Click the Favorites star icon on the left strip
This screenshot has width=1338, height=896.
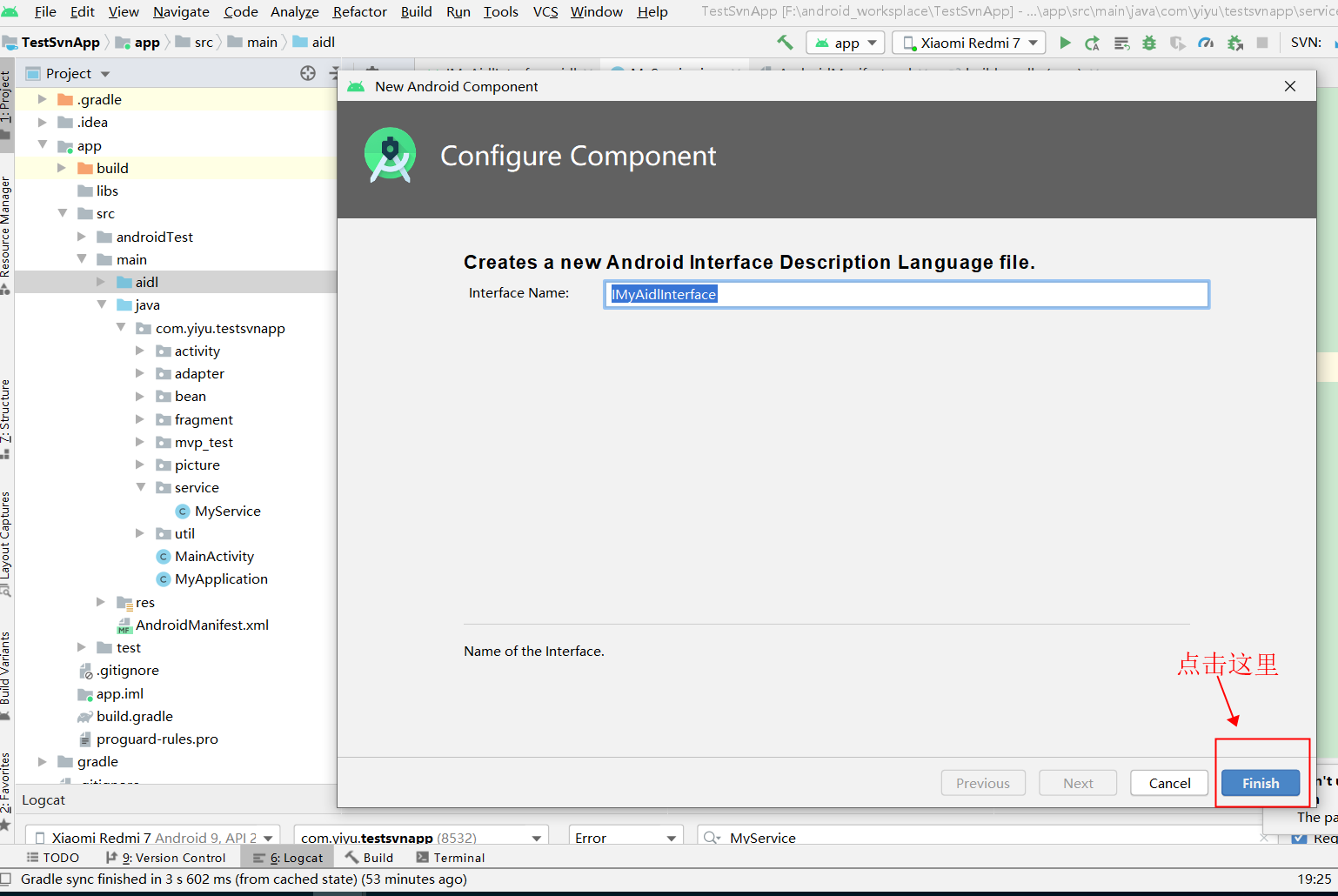point(5,823)
